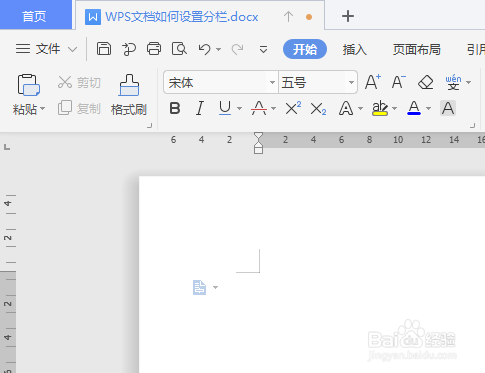Click the Save icon in quick toolbar

tap(104, 49)
